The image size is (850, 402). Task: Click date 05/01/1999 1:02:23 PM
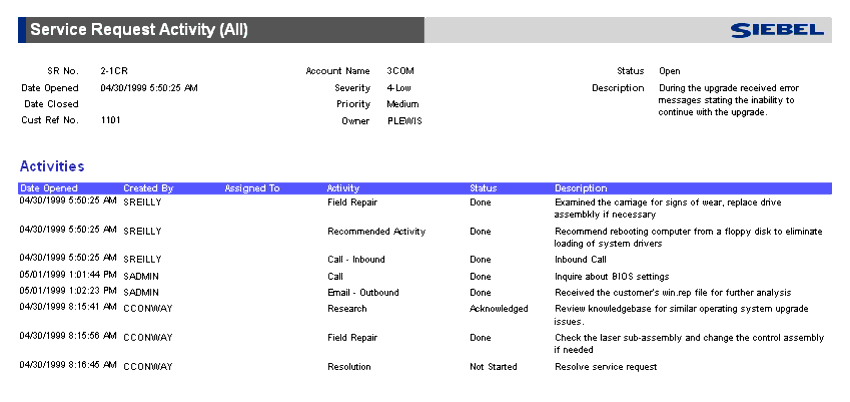point(68,292)
